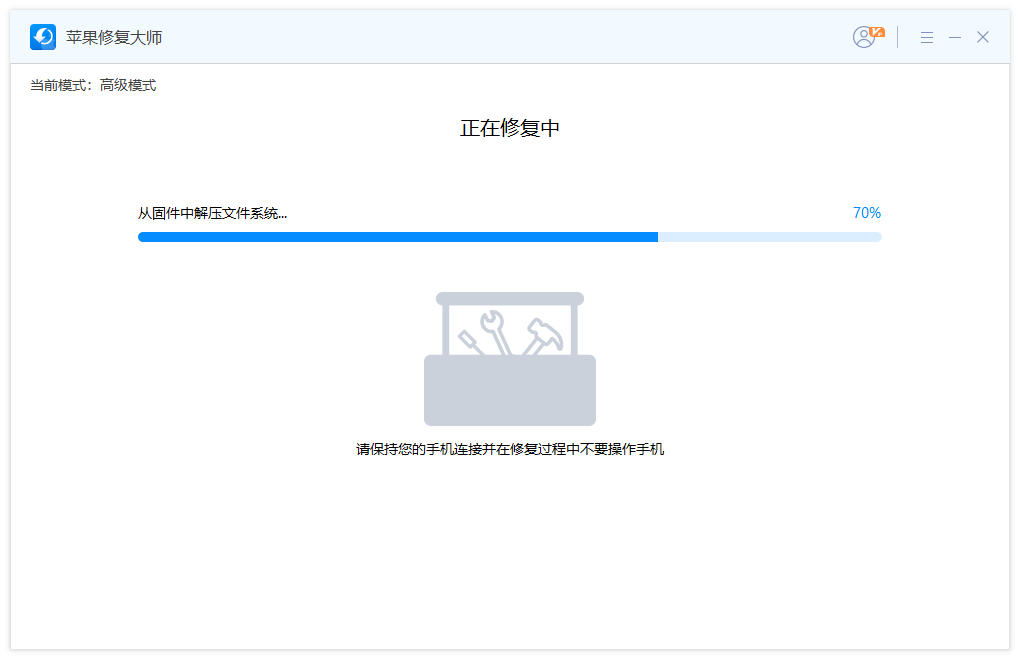Click the 苹果修复大师 app logo icon
The image size is (1020, 660).
pos(43,37)
